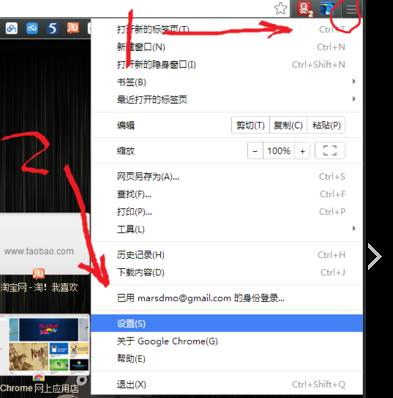Choose 下载内容(D) menu entry
The width and height of the screenshot is (393, 398).
point(227,273)
